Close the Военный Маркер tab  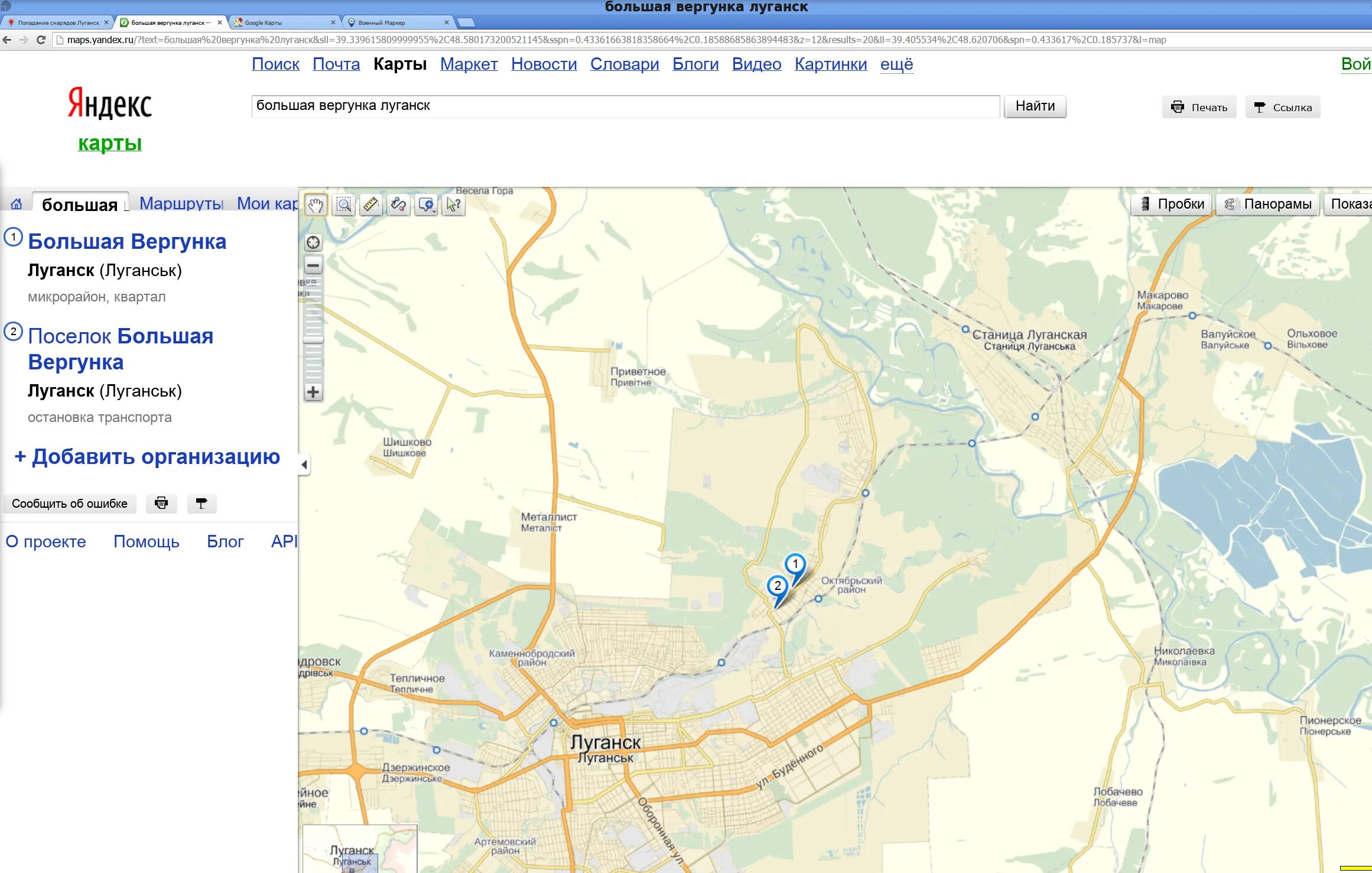click(447, 22)
